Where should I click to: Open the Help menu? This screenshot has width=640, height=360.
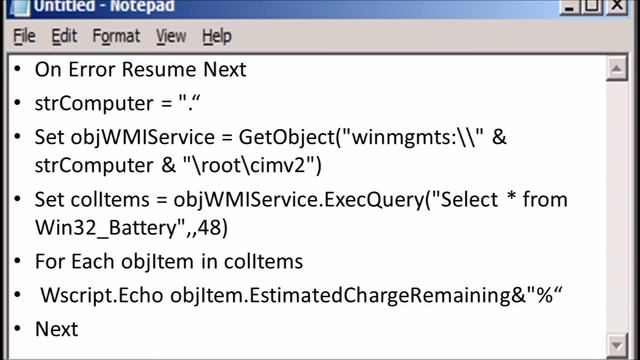pyautogui.click(x=217, y=37)
